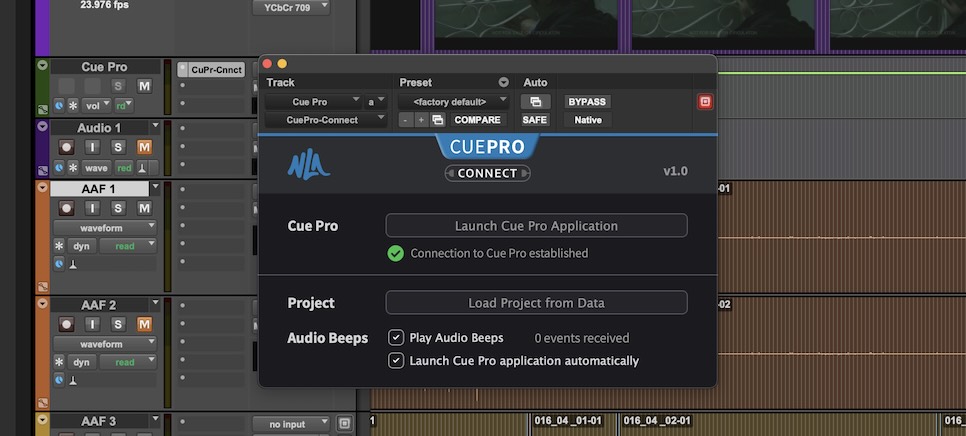
Task: Click the COMPARE button
Action: [x=477, y=120]
